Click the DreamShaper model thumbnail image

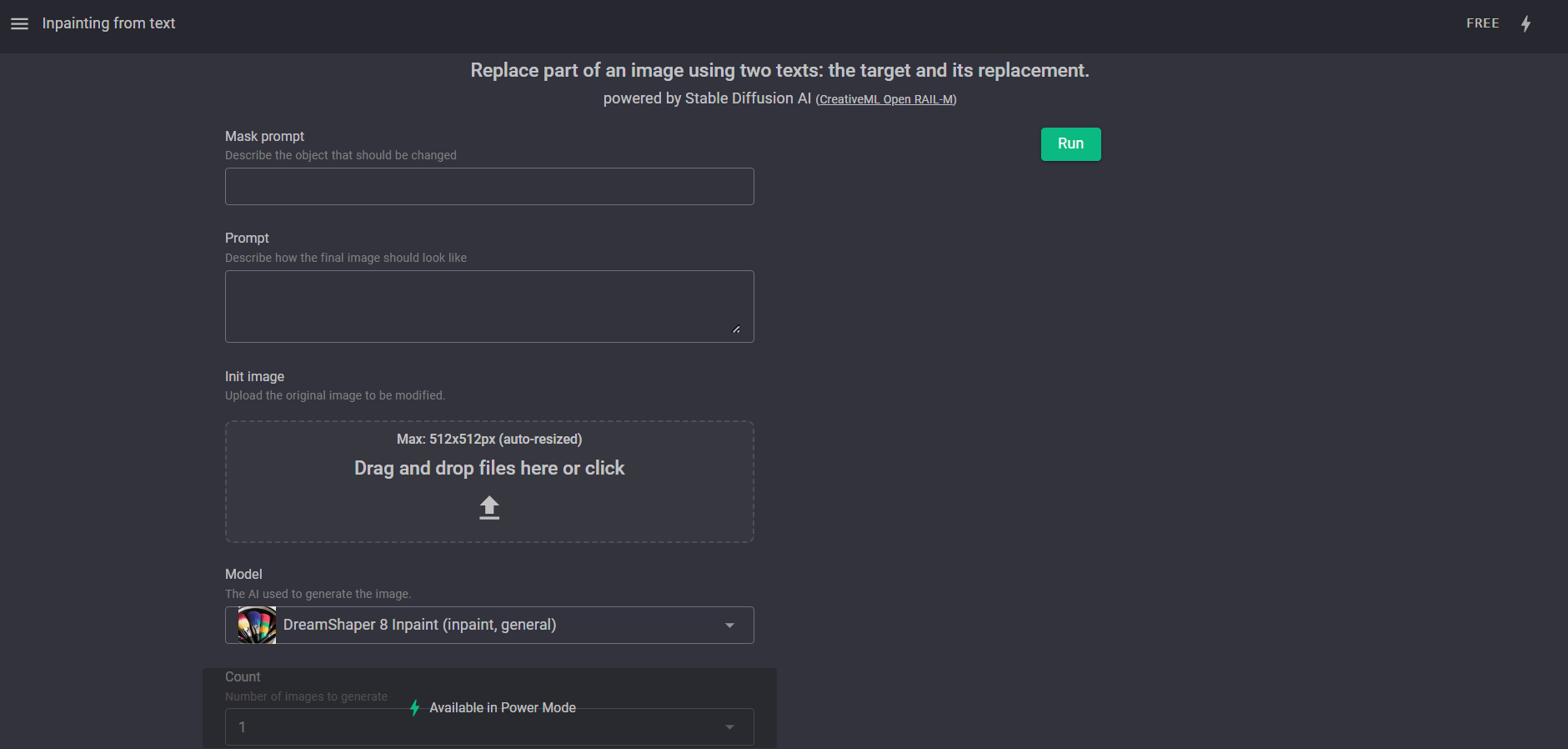tap(257, 626)
